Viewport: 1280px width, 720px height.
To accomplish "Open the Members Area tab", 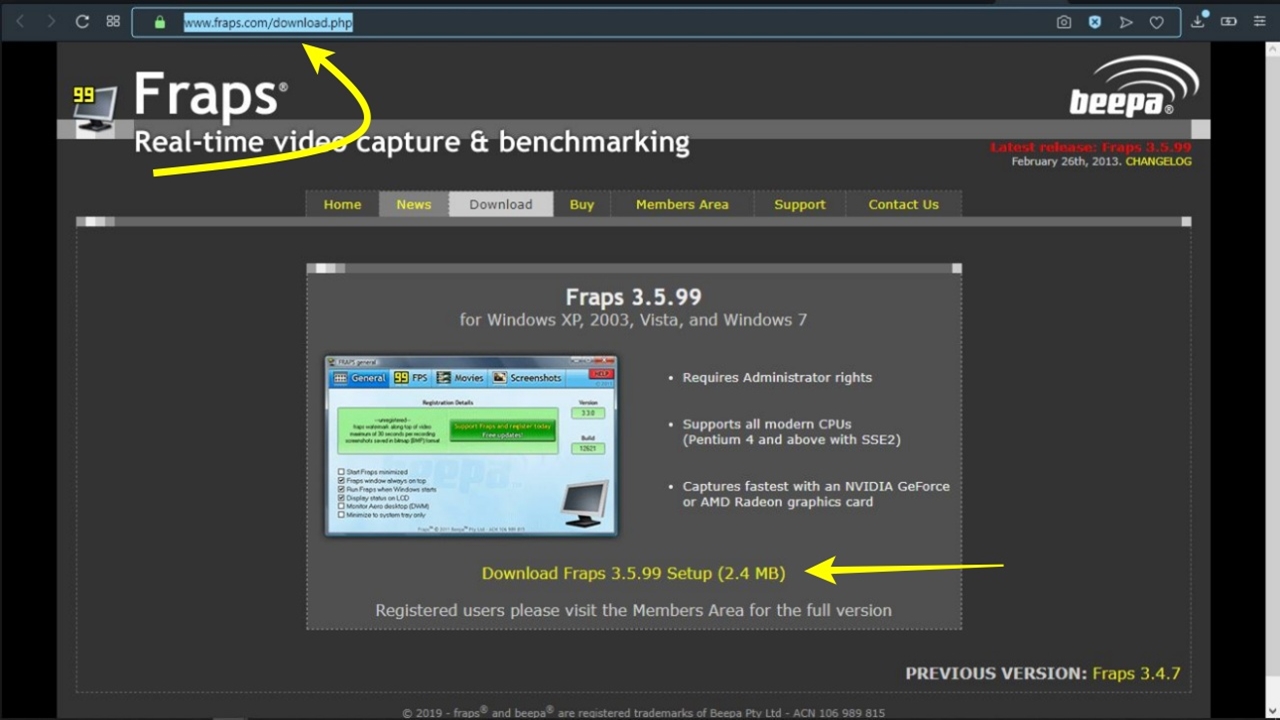I will click(682, 204).
